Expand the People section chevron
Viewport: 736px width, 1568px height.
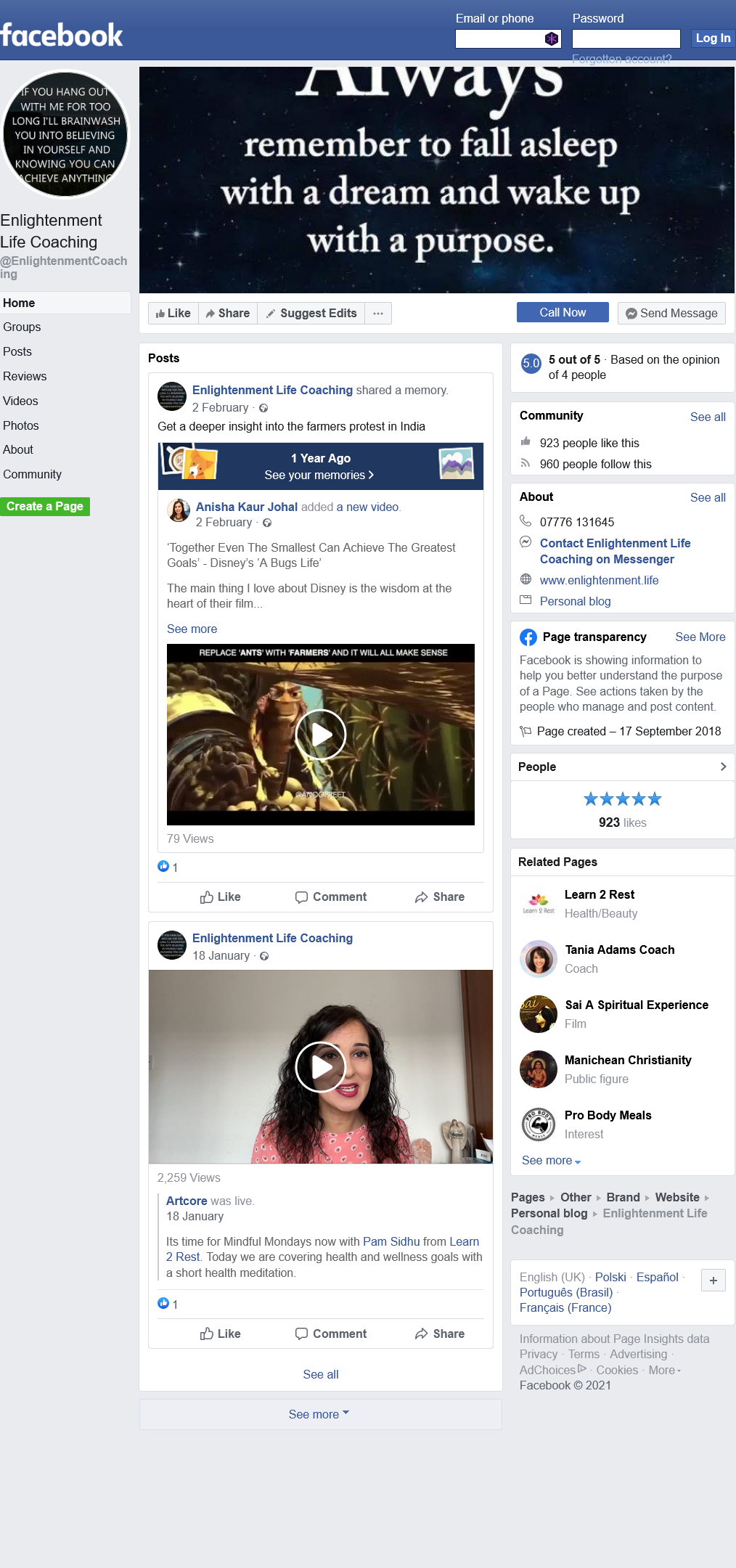[x=722, y=767]
